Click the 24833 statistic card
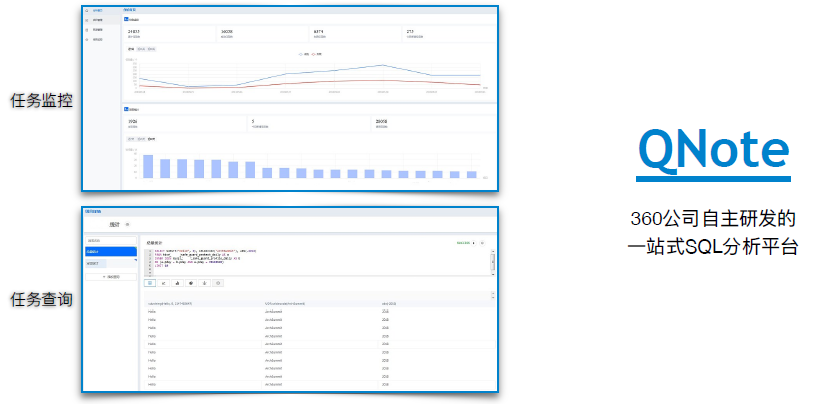This screenshot has width=838, height=404. click(169, 34)
